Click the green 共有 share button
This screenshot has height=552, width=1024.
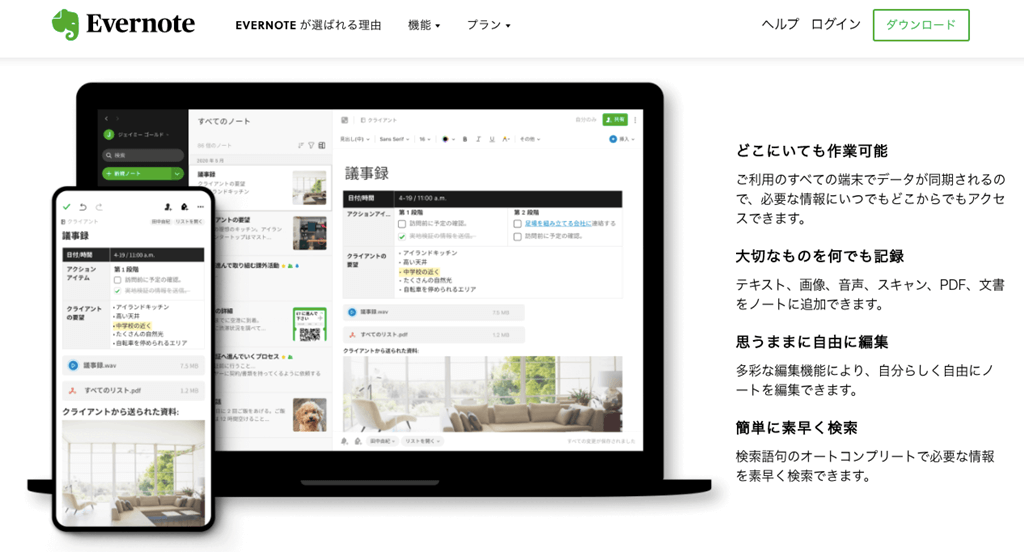[x=615, y=120]
